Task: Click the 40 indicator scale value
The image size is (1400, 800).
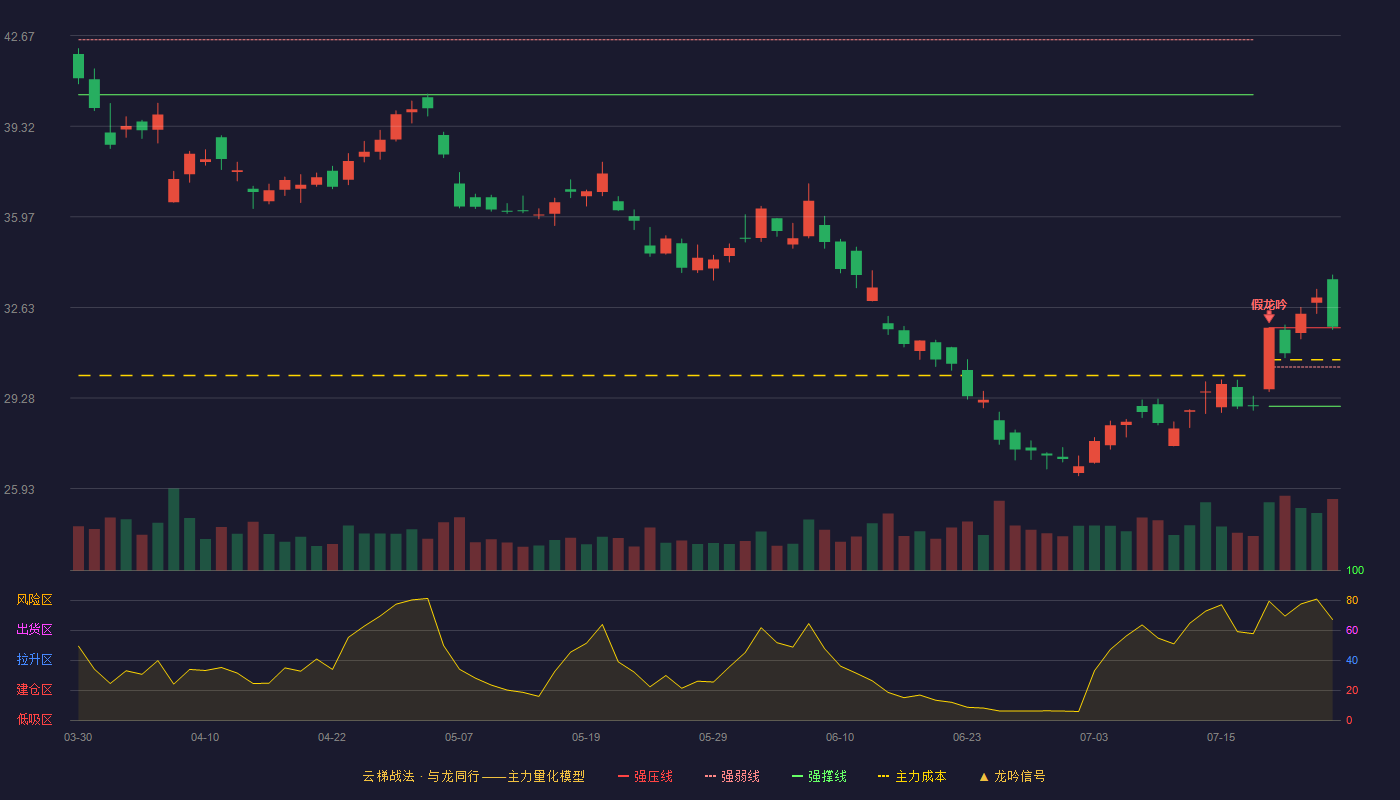Action: coord(1352,660)
